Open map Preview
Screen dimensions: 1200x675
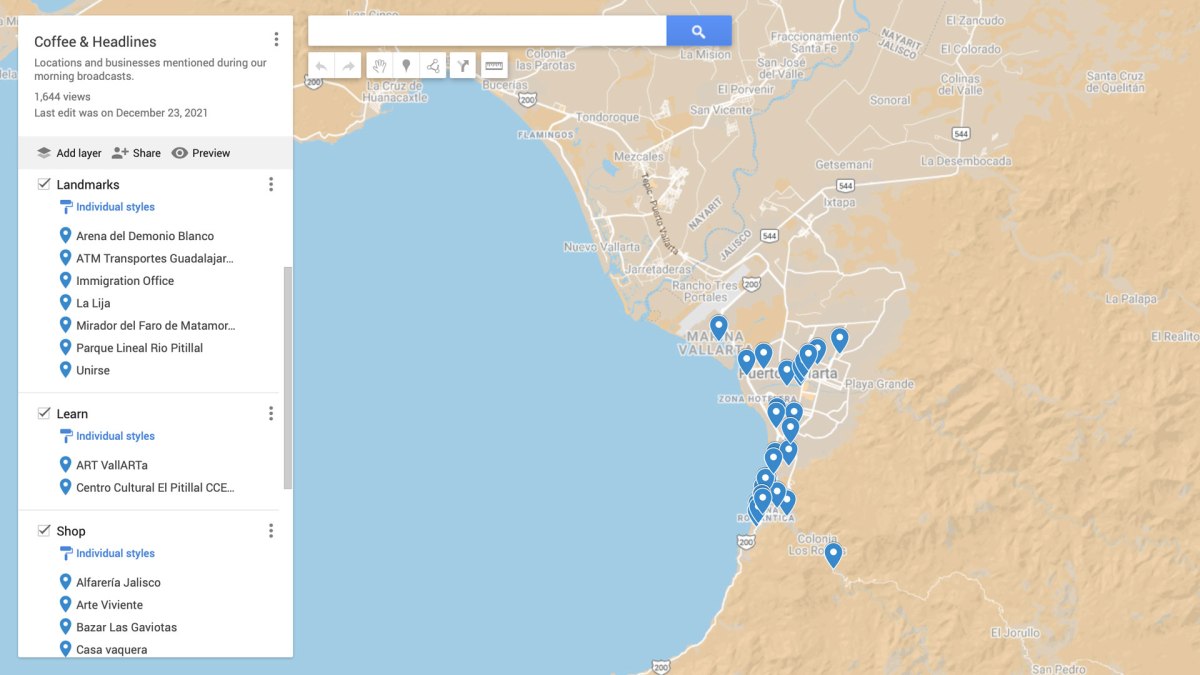(x=201, y=153)
